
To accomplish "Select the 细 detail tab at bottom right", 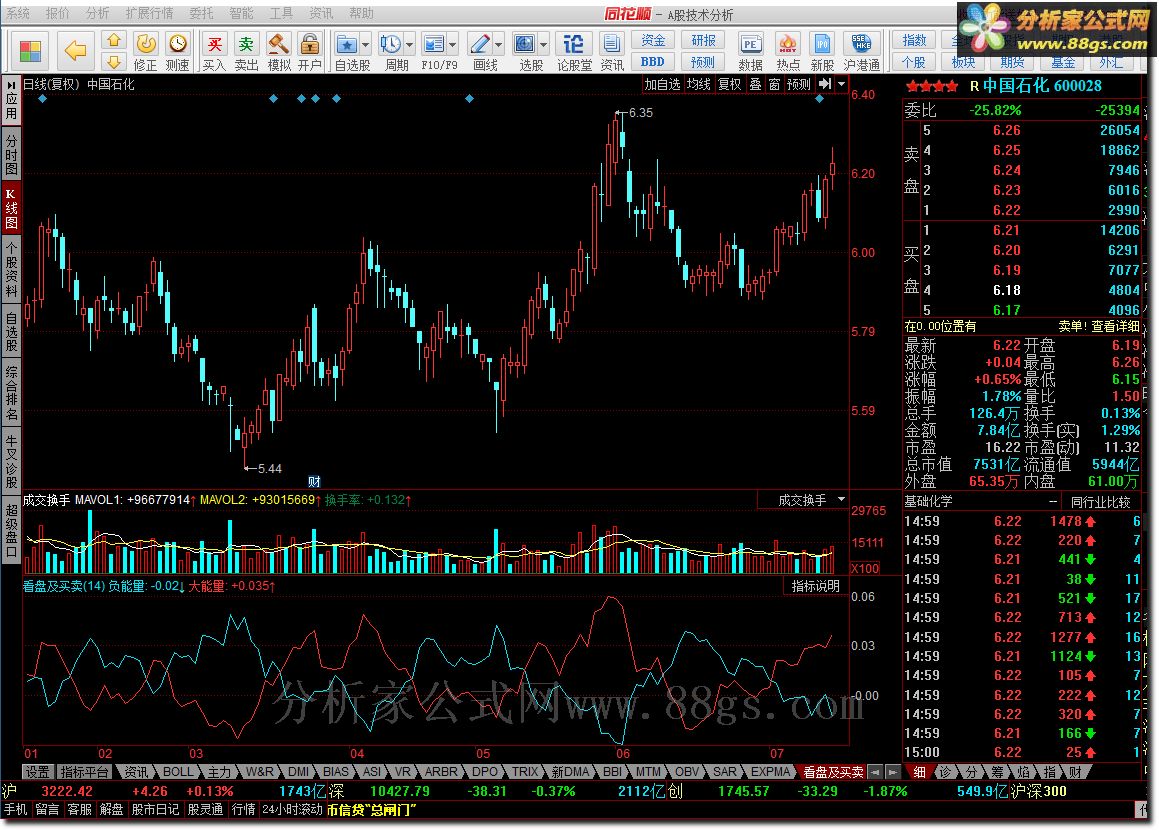I will (x=919, y=772).
